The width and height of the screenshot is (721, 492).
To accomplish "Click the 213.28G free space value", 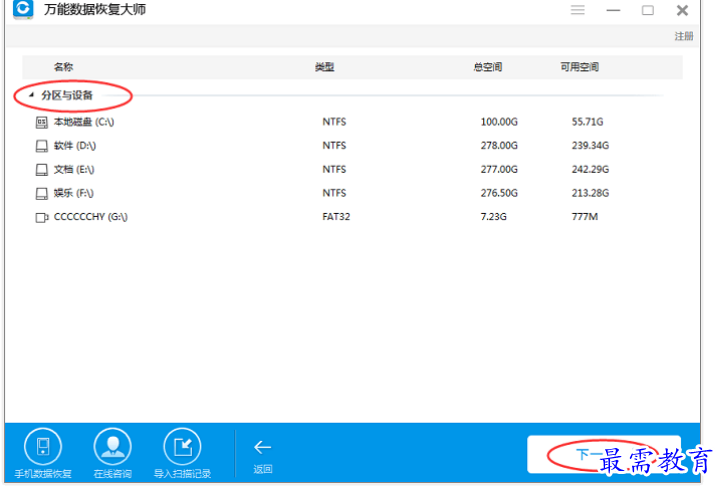I will click(590, 193).
